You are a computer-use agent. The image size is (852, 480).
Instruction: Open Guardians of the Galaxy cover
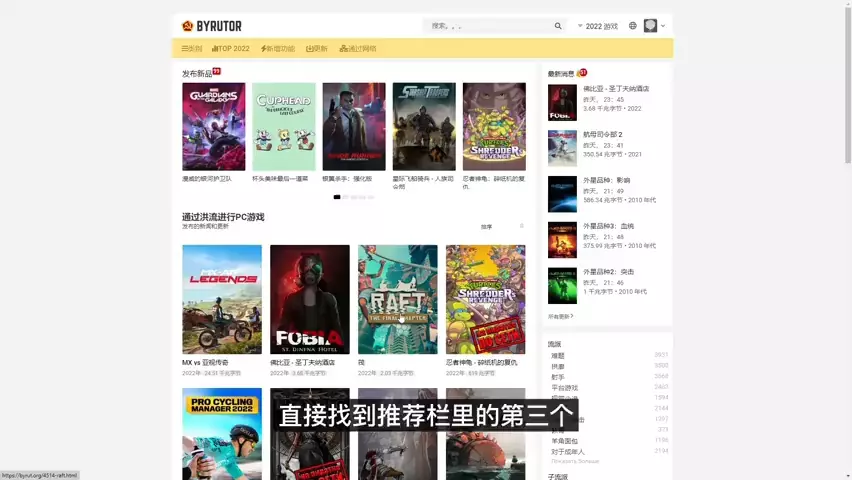point(214,127)
